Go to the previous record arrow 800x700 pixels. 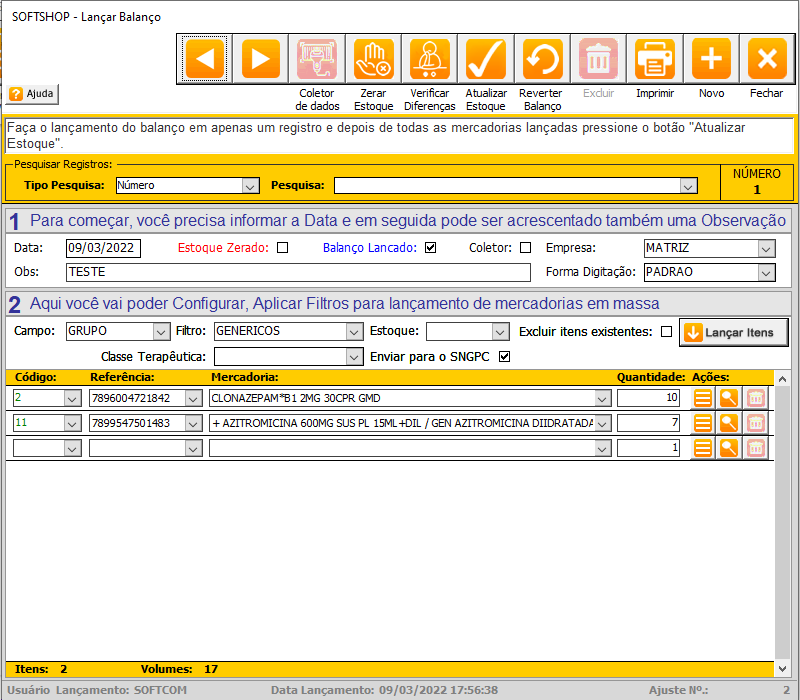204,59
